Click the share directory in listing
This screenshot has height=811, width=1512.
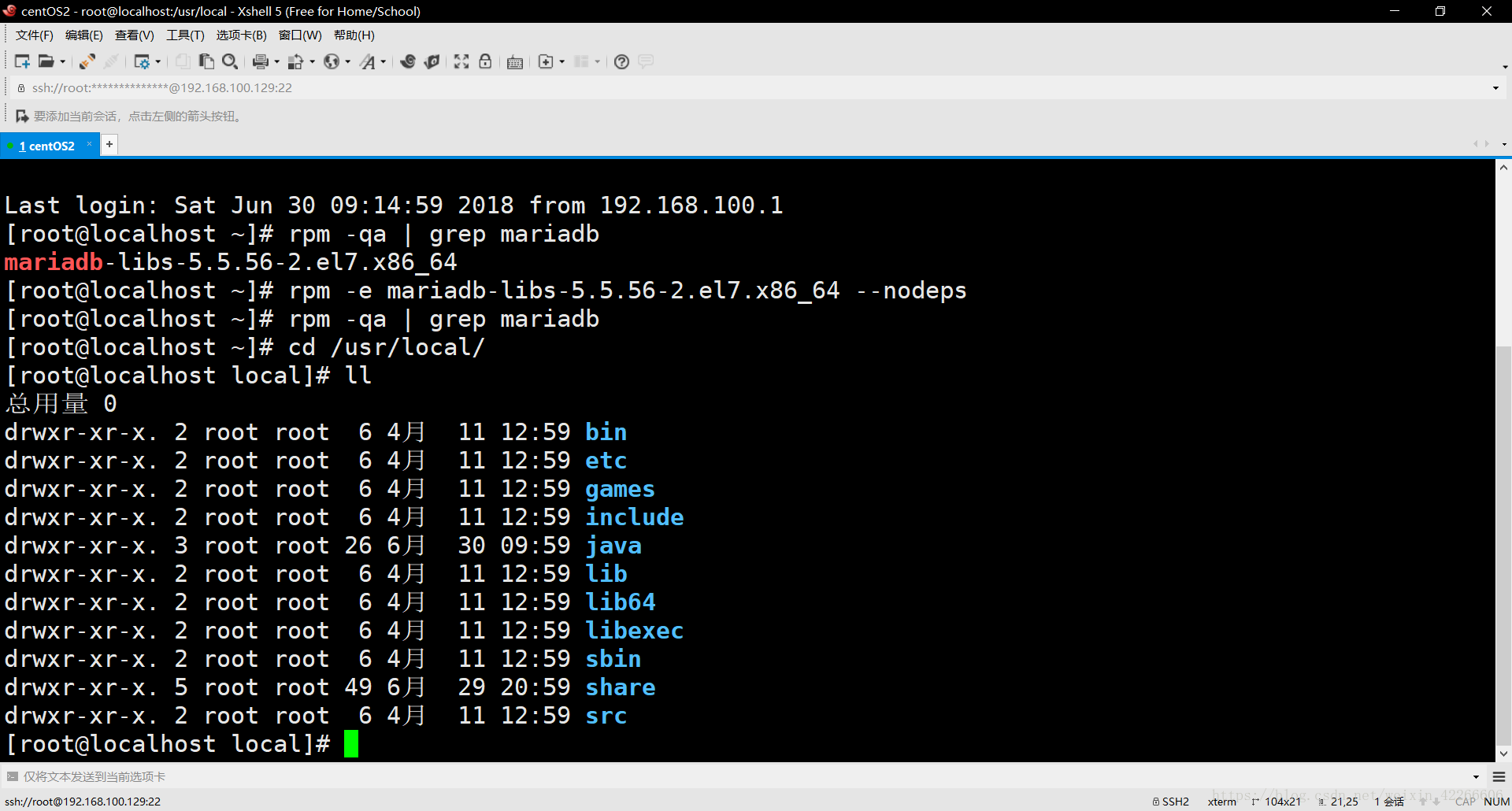(x=621, y=687)
